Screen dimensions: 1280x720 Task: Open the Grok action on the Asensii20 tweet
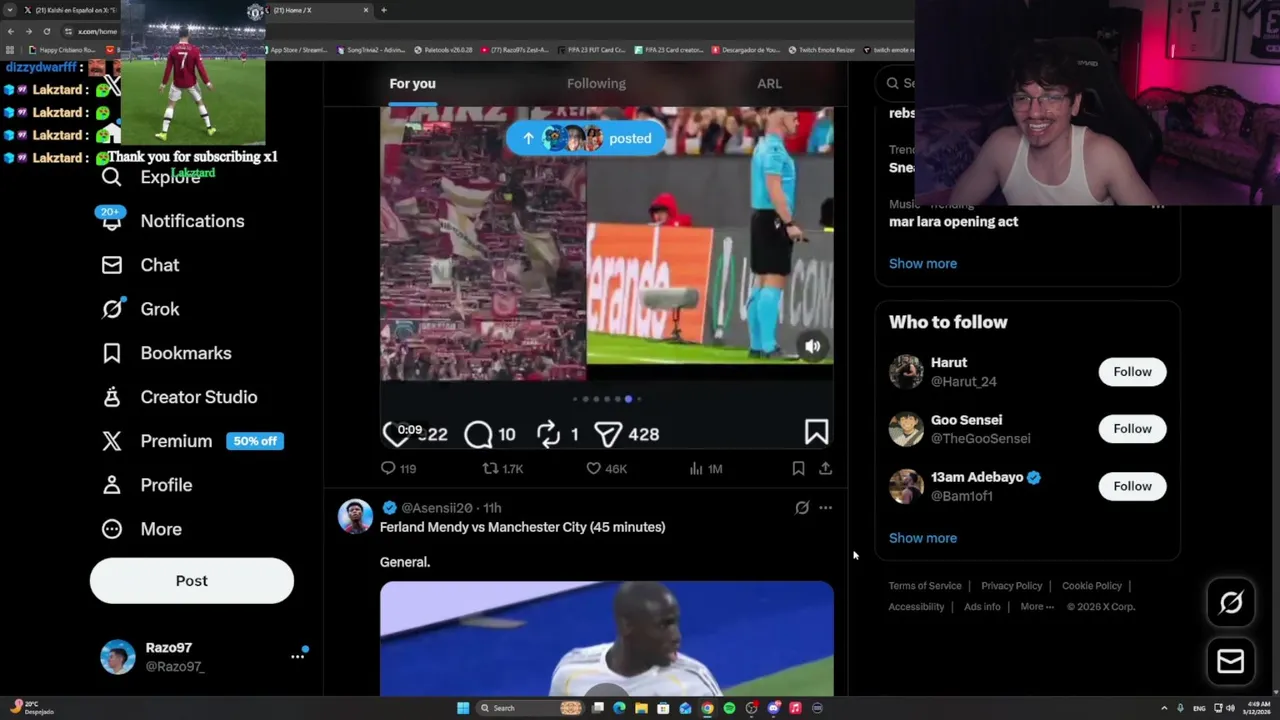point(802,508)
